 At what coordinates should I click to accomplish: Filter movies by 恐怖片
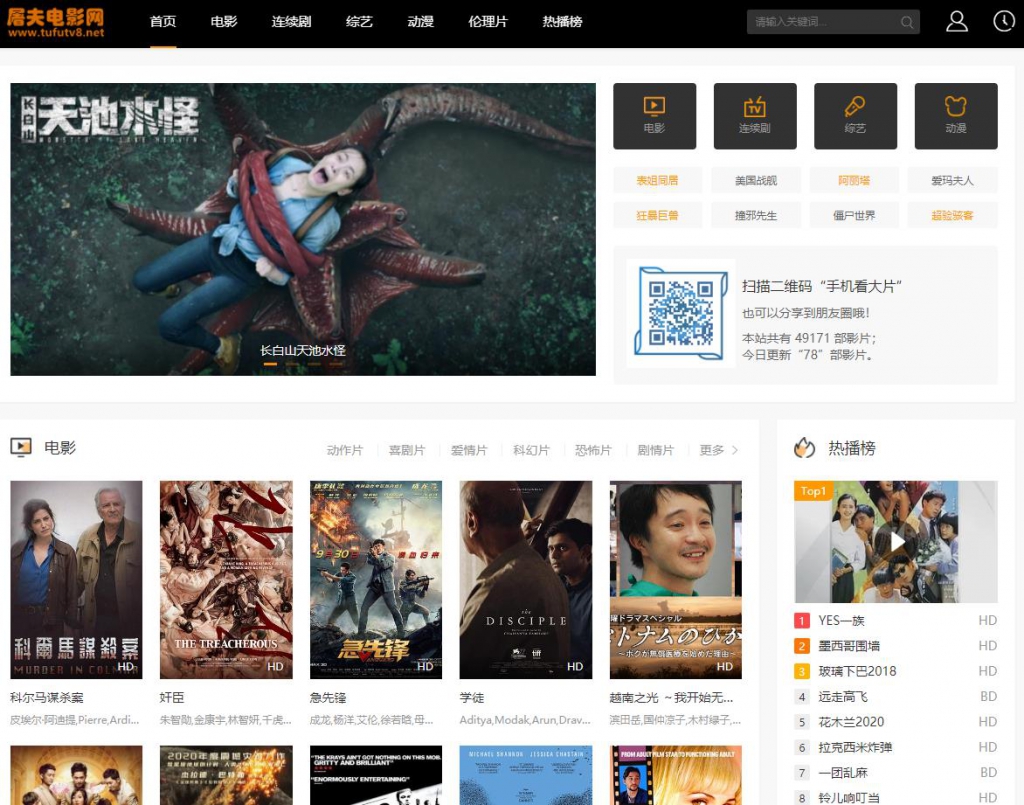(593, 450)
